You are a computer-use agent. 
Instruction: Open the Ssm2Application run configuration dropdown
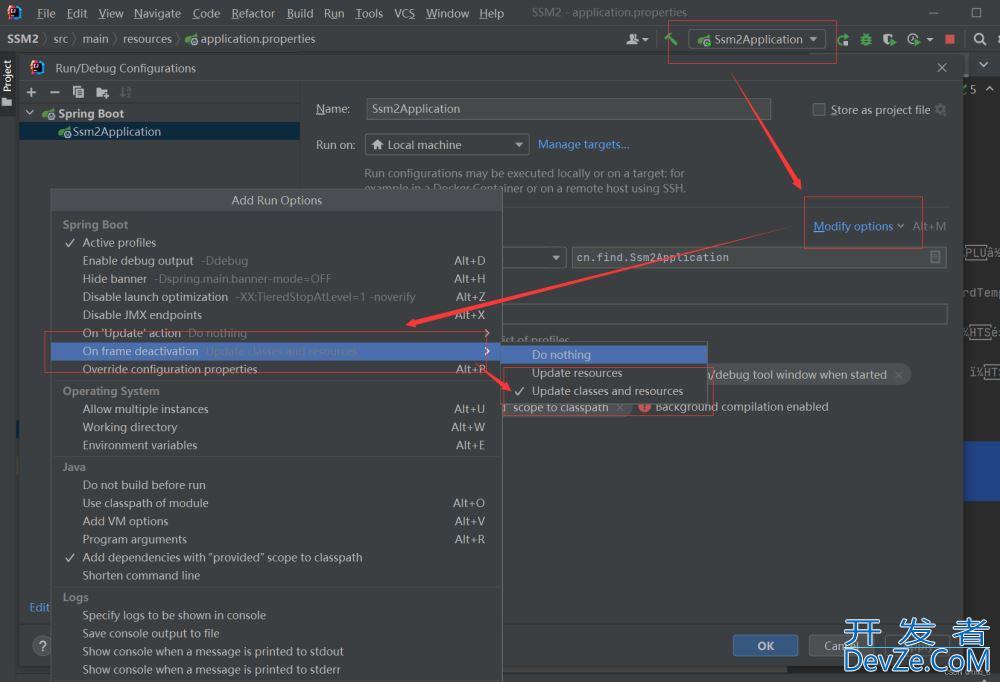tap(757, 40)
